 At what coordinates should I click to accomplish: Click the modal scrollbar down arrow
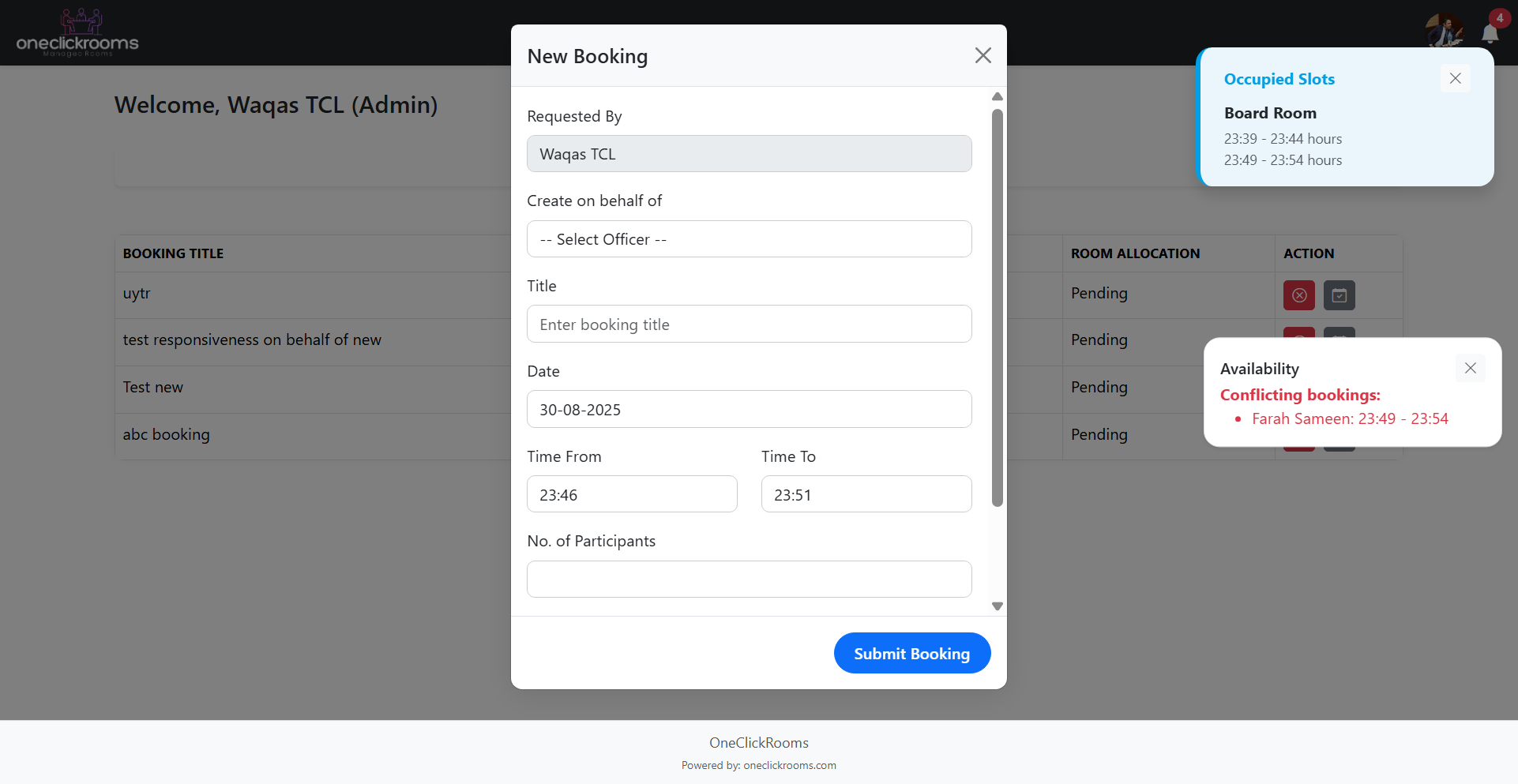coord(997,606)
